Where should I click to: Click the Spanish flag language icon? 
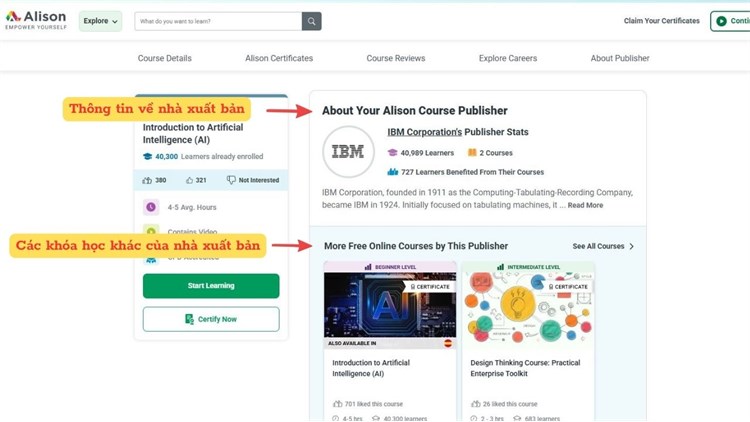(x=448, y=343)
